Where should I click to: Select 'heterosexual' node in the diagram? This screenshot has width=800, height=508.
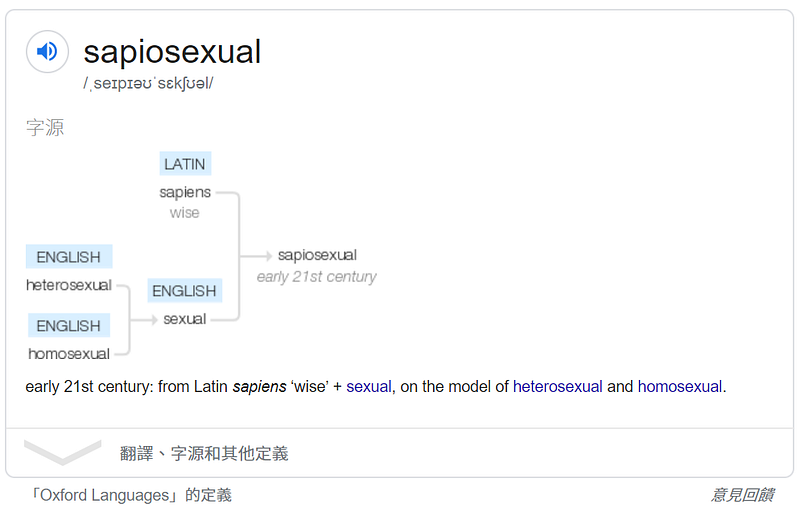point(69,285)
